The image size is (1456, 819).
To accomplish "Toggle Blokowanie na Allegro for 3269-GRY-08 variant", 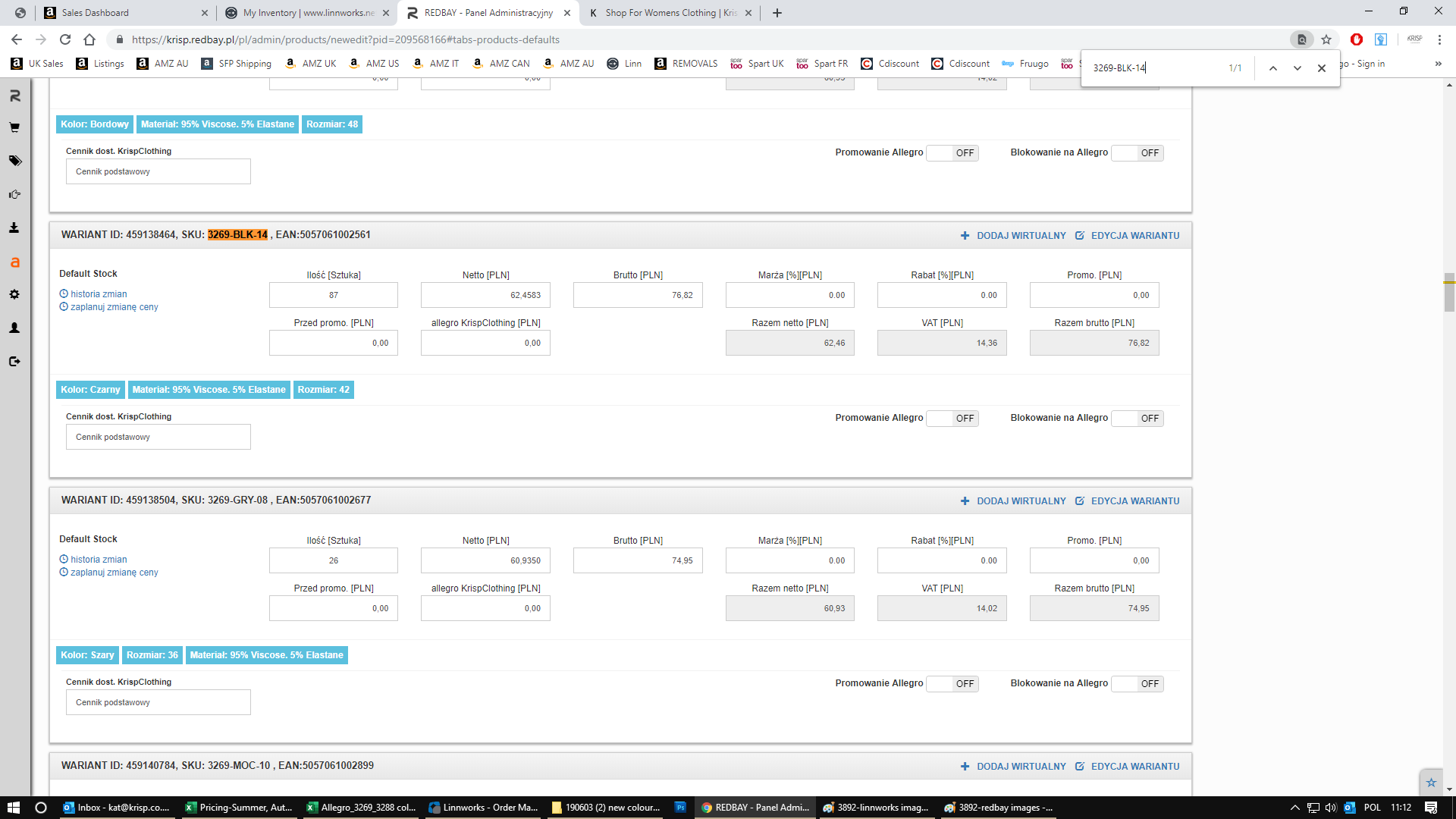I will click(x=1137, y=684).
